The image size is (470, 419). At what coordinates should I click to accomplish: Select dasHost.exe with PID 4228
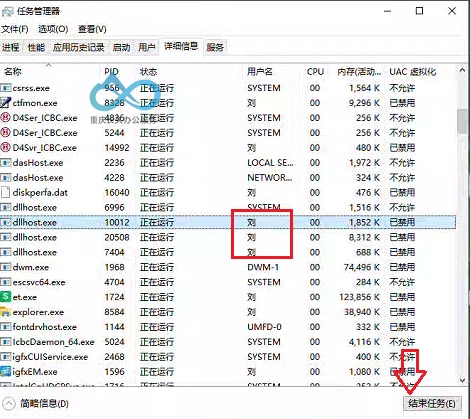pos(228,178)
